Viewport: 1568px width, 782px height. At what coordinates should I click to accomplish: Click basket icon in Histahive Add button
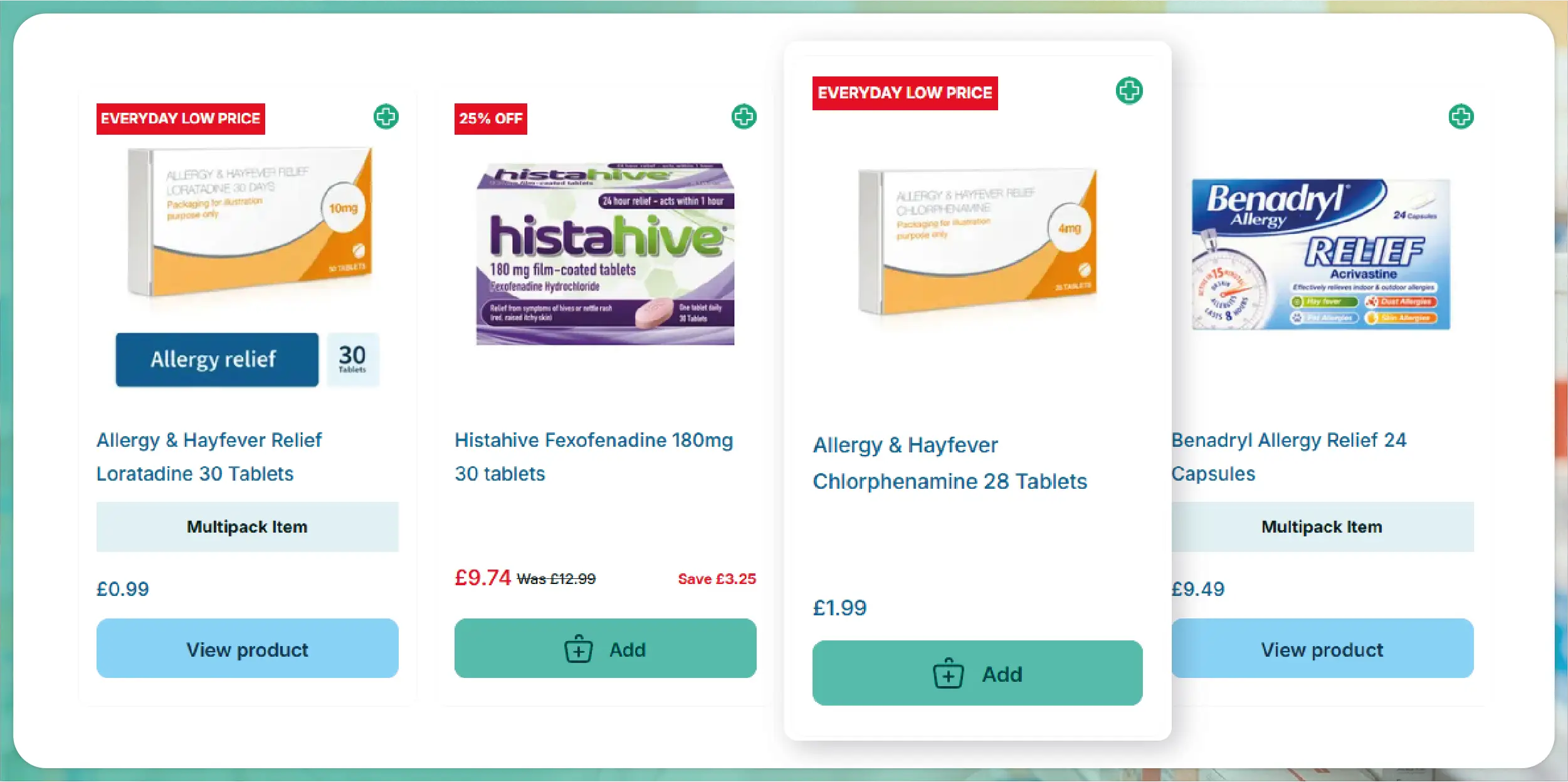pos(578,649)
